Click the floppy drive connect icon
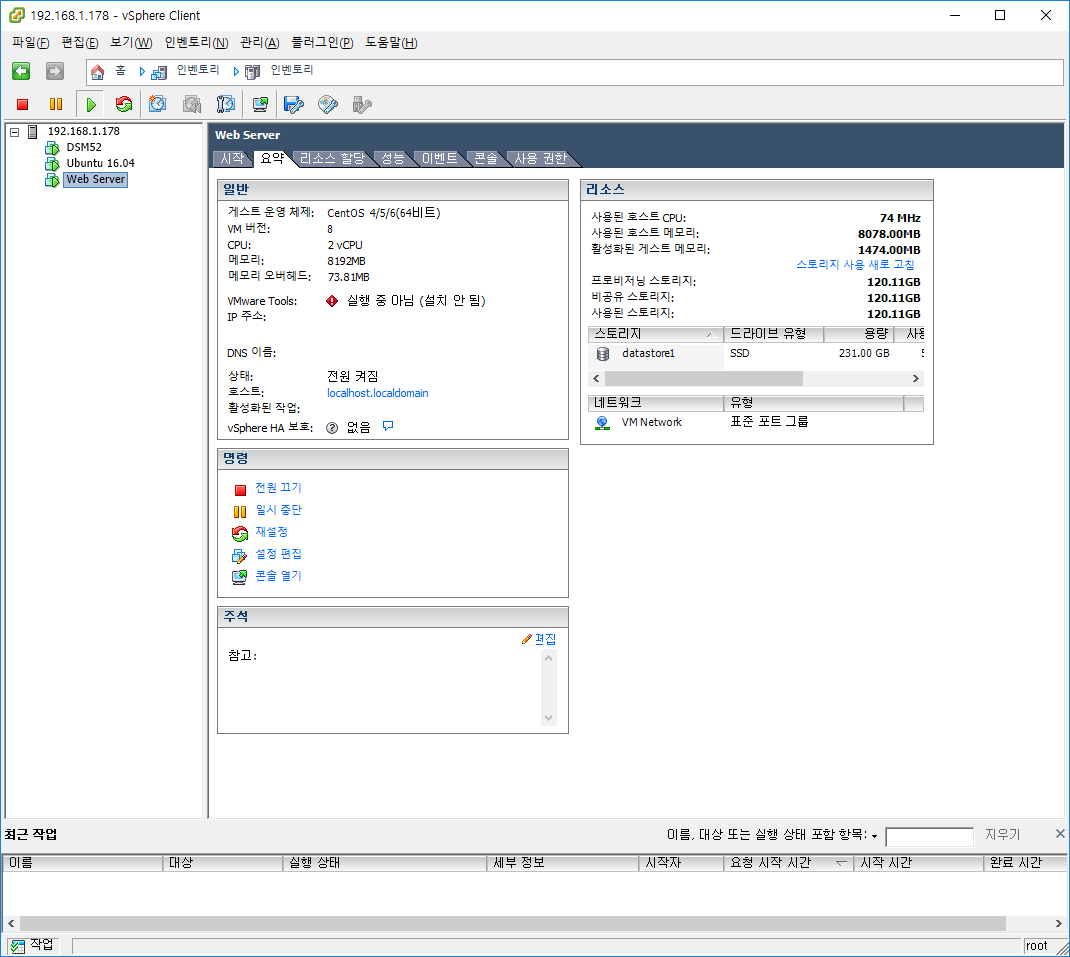Screen dimensions: 1070x957 (x=293, y=104)
